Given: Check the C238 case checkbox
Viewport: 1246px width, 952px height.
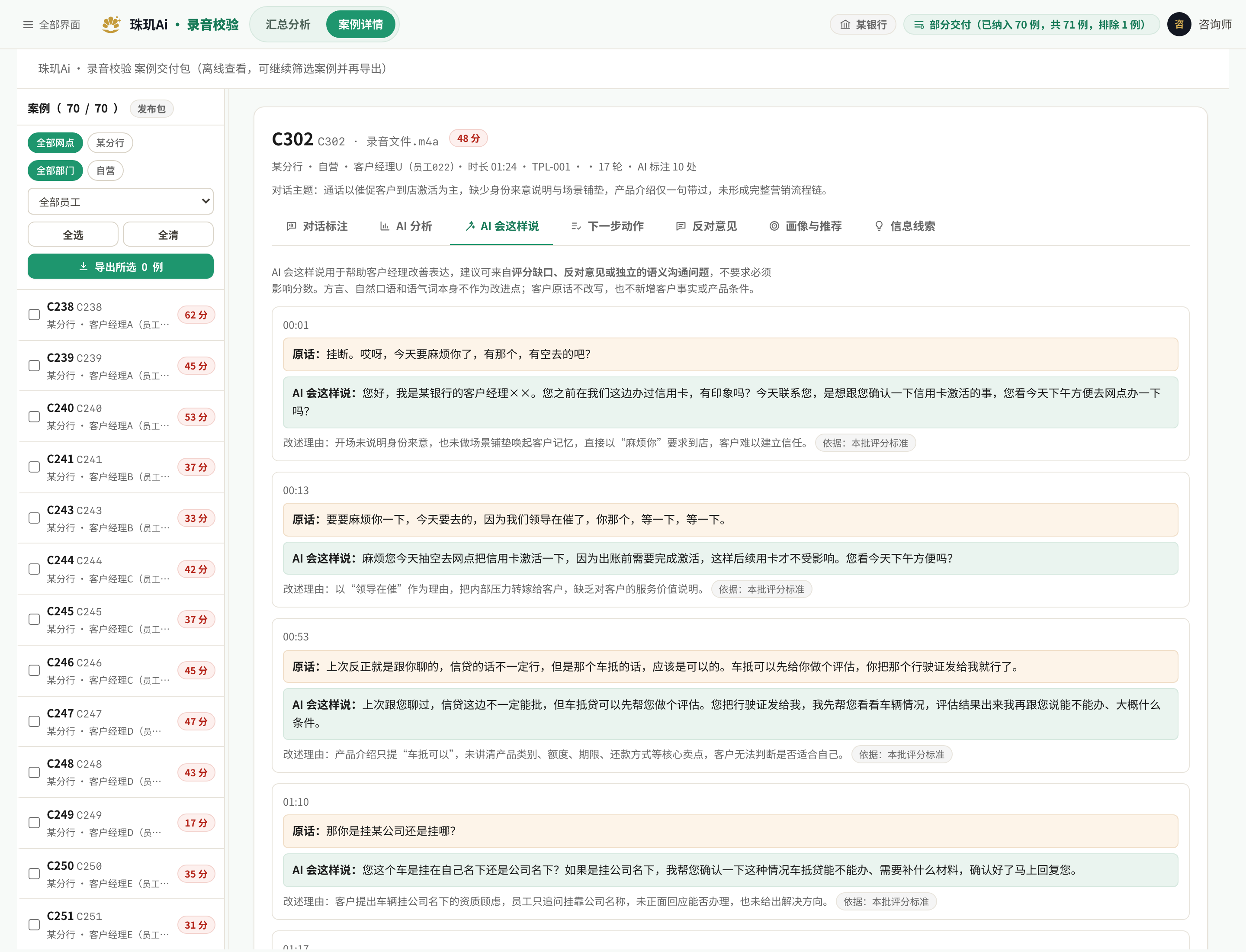Looking at the screenshot, I should tap(35, 315).
